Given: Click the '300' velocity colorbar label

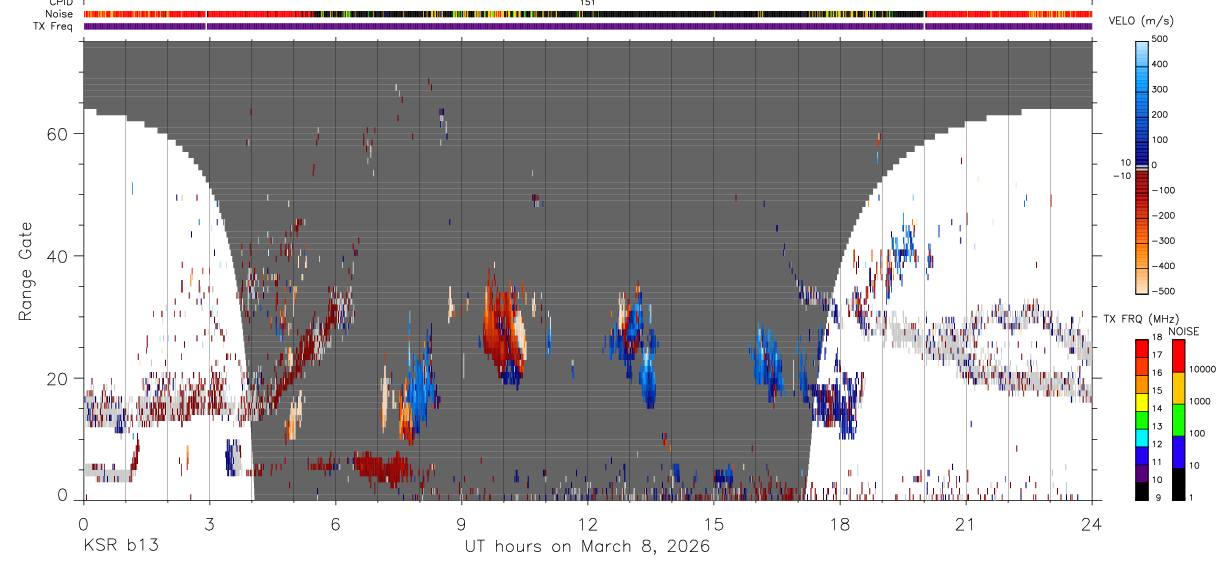Looking at the screenshot, I should pos(1160,89).
